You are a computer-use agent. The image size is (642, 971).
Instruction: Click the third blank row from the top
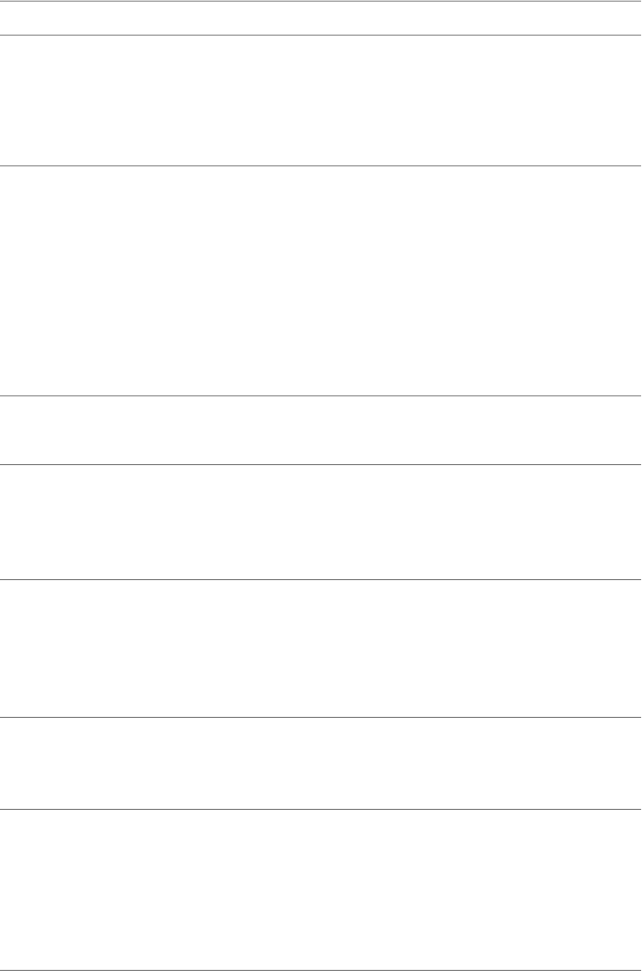point(320,280)
